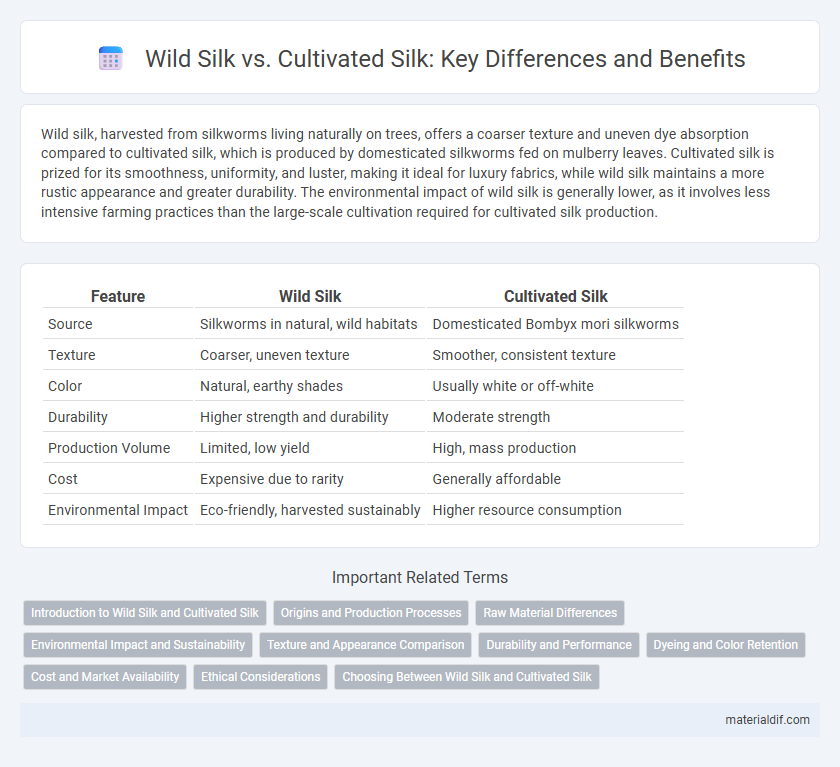Open Choosing Between Wild Silk and Cultivated Silk
This screenshot has width=840, height=767.
(467, 677)
